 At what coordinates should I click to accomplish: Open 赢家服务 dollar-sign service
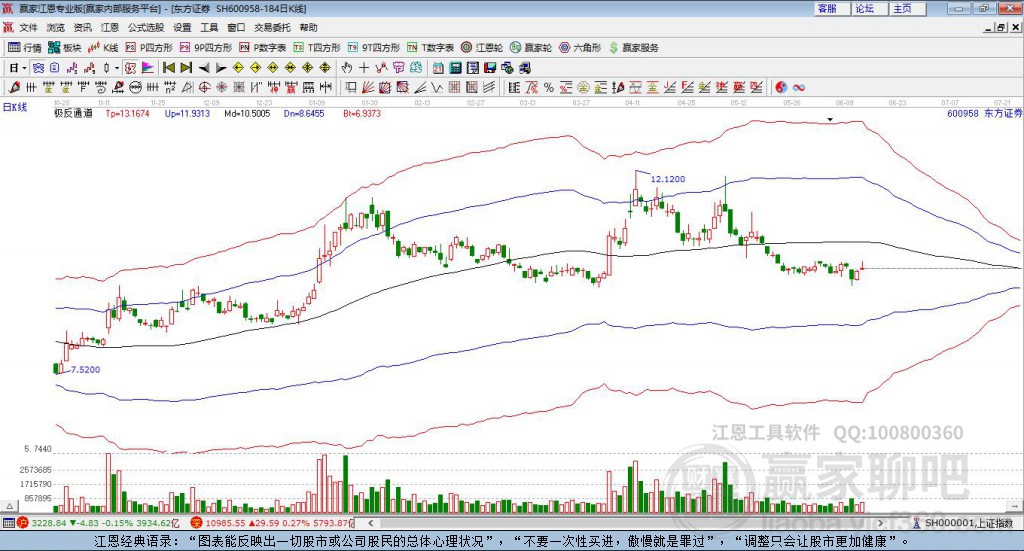click(x=633, y=48)
